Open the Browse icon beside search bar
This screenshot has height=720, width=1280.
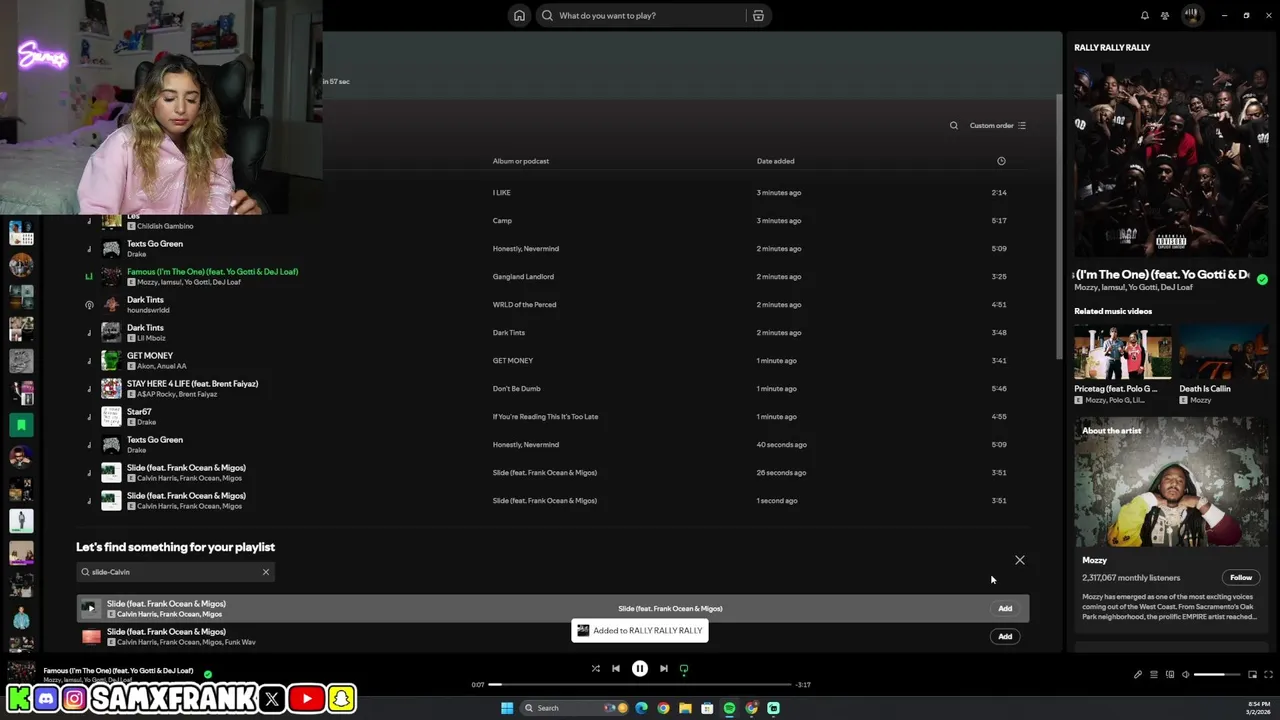[x=758, y=15]
